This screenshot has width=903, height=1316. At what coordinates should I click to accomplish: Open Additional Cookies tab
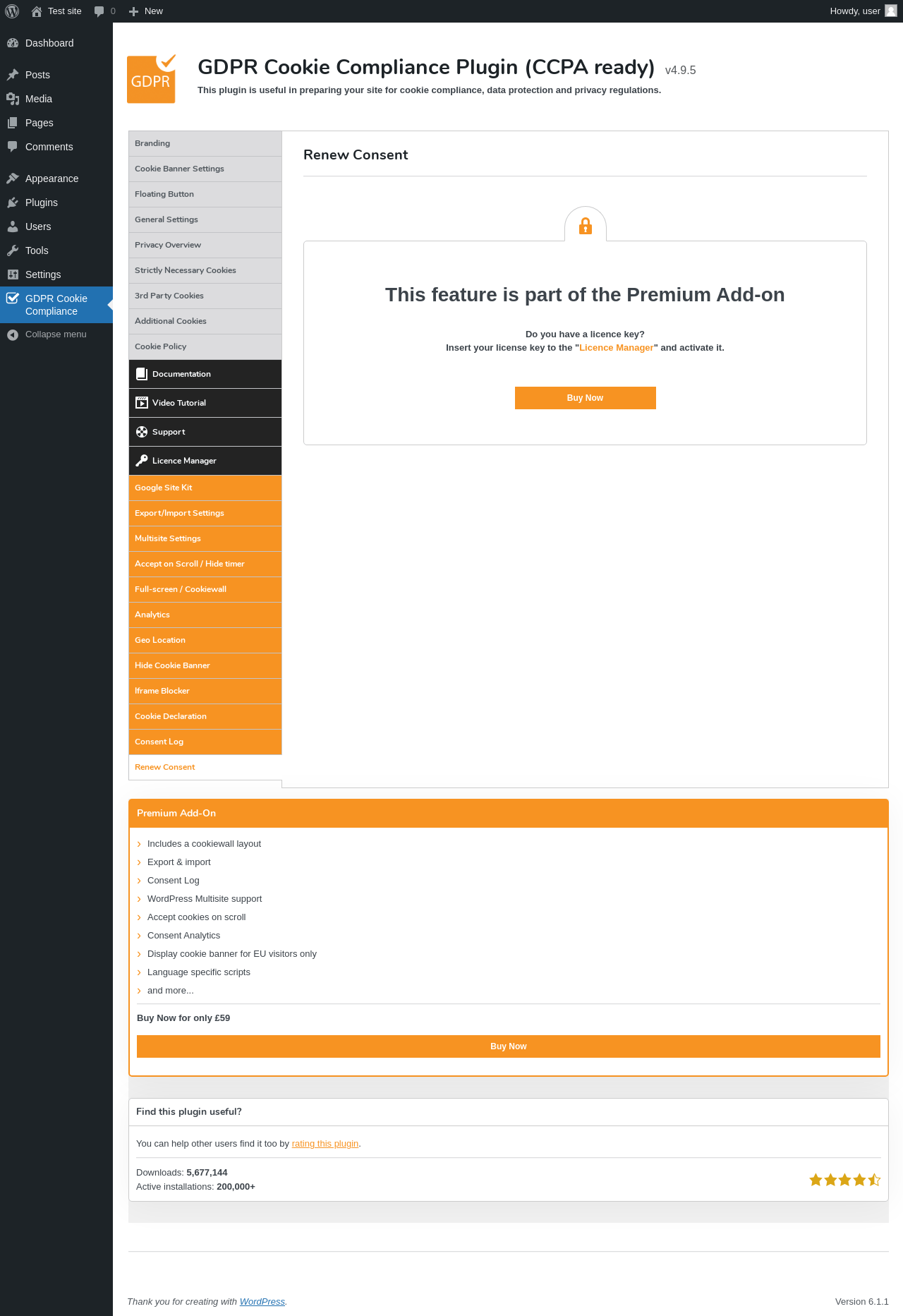click(x=205, y=321)
